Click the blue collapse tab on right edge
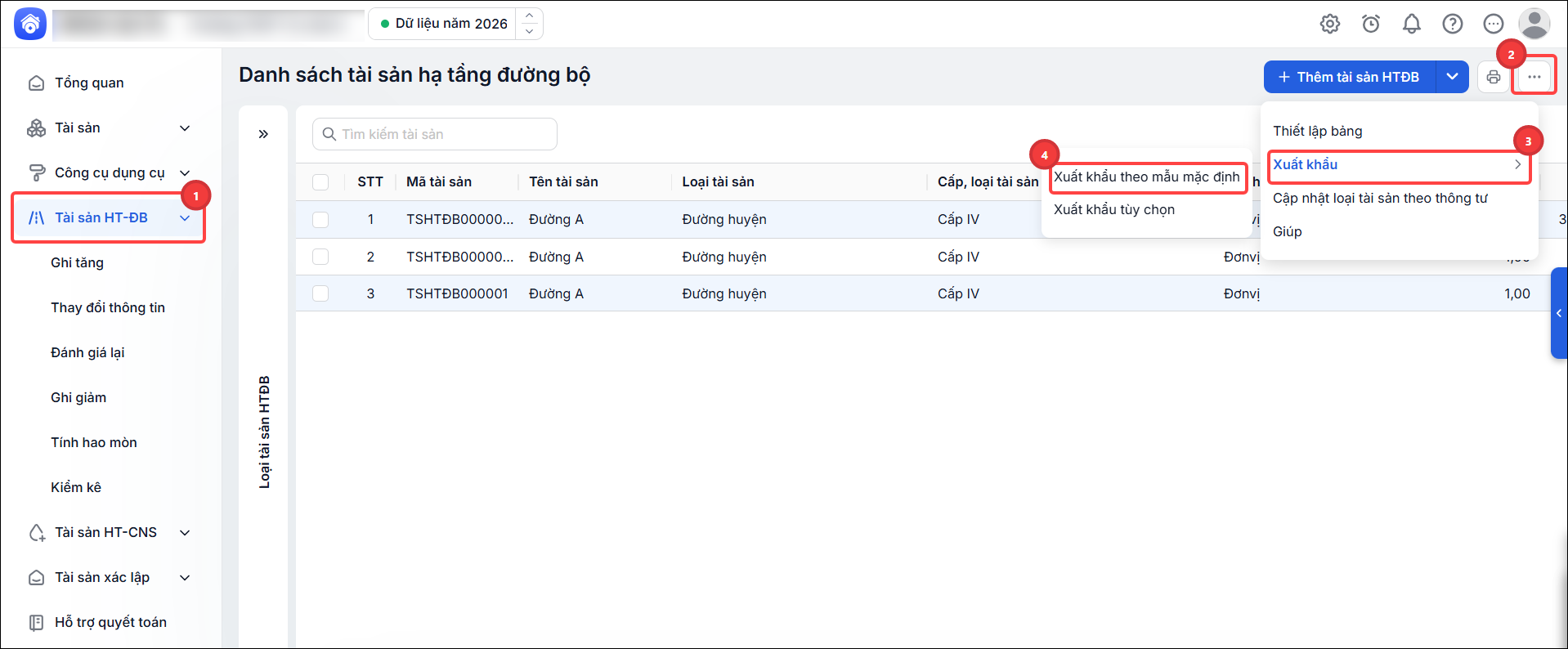 [1559, 313]
